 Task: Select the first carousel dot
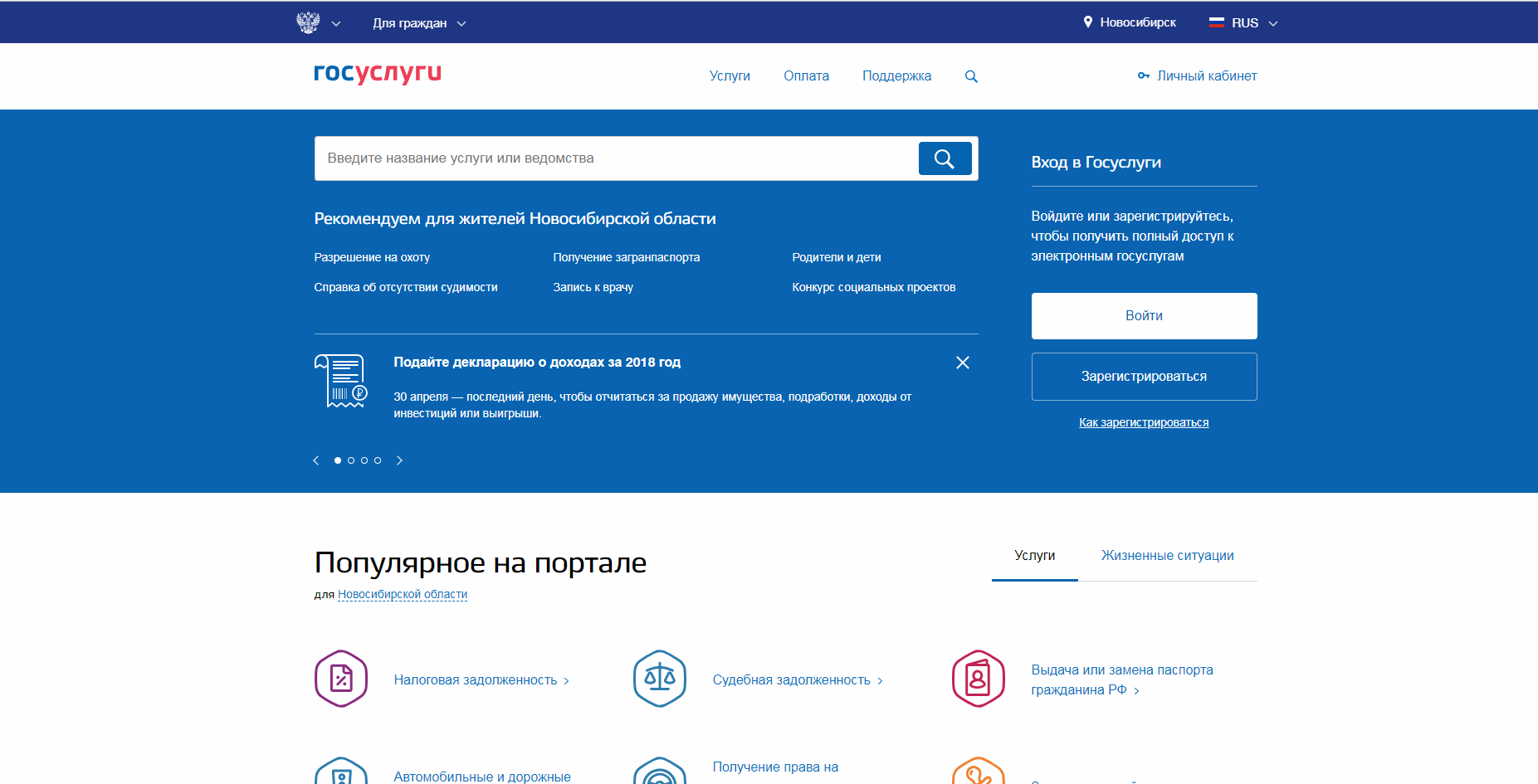point(338,460)
